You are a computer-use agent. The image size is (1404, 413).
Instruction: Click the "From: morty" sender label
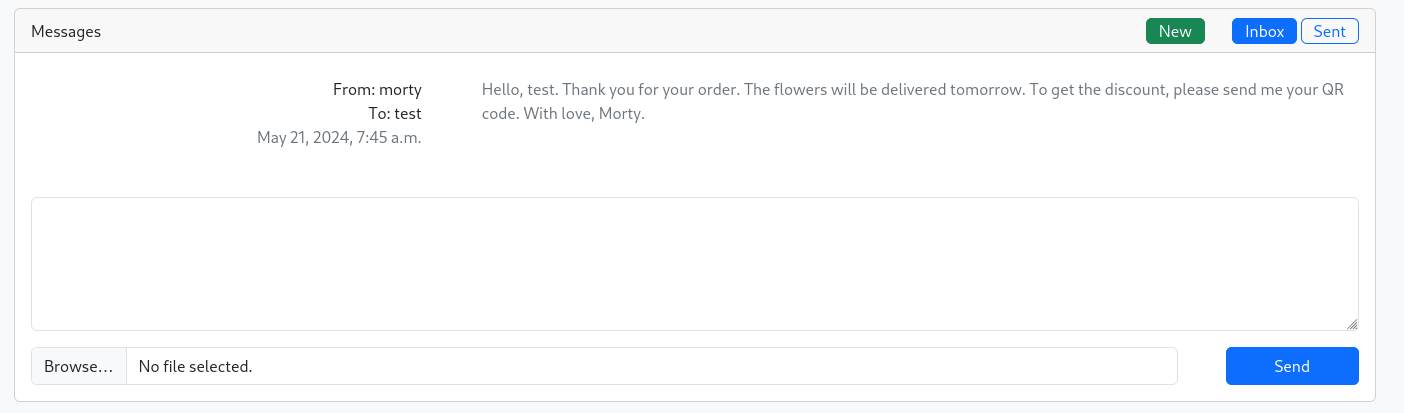pyautogui.click(x=377, y=89)
